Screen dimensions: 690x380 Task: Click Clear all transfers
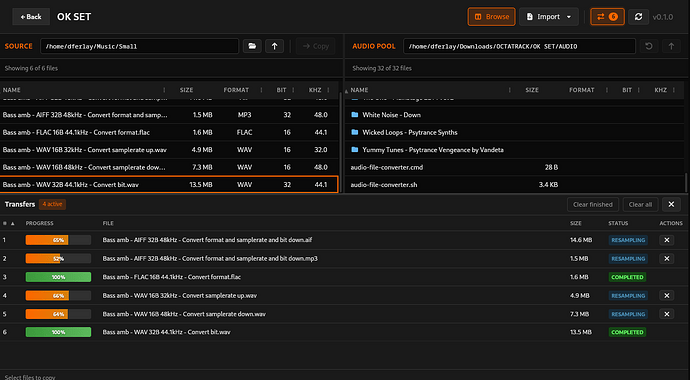click(640, 205)
